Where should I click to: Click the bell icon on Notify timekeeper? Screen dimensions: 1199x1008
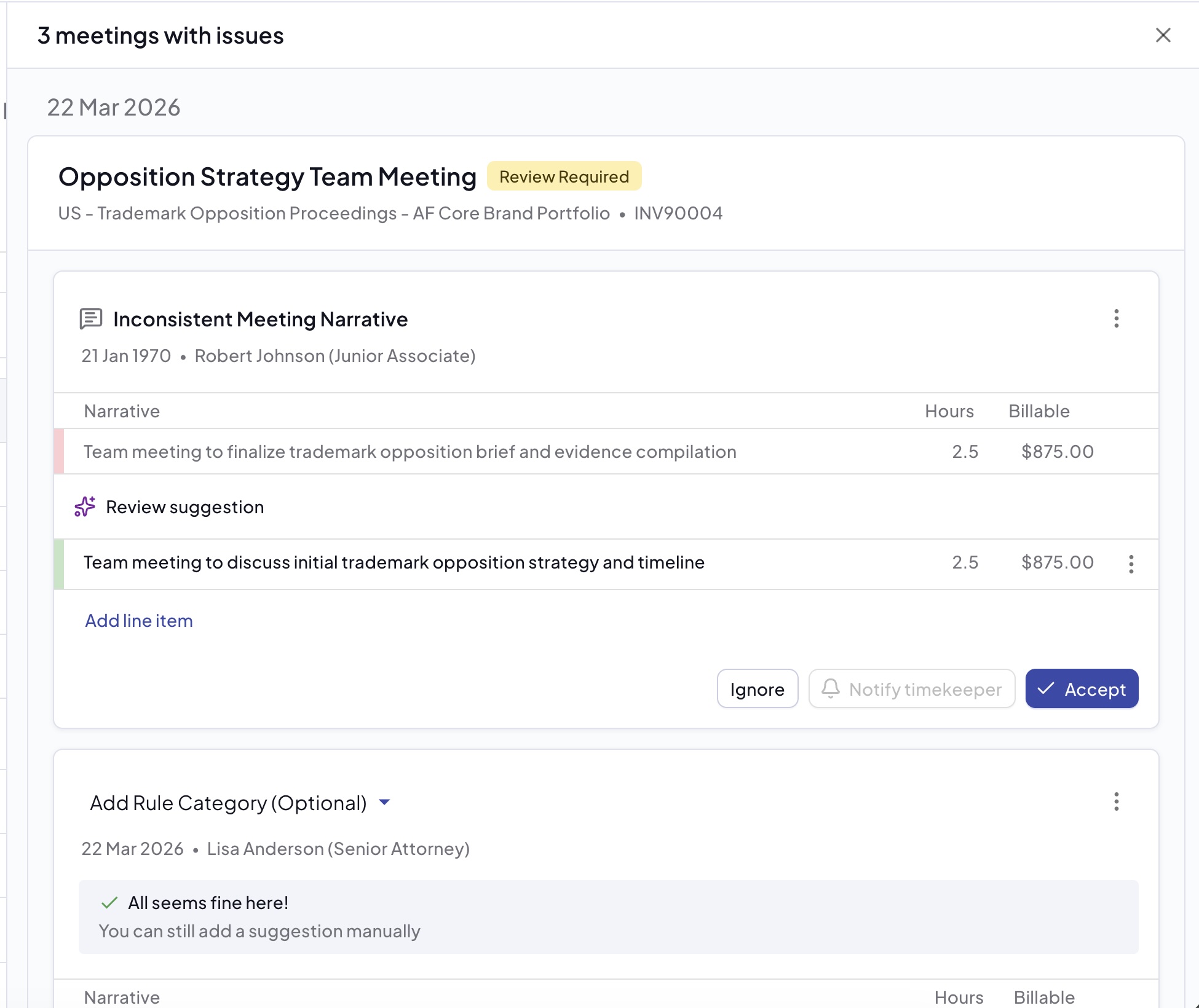pyautogui.click(x=831, y=688)
